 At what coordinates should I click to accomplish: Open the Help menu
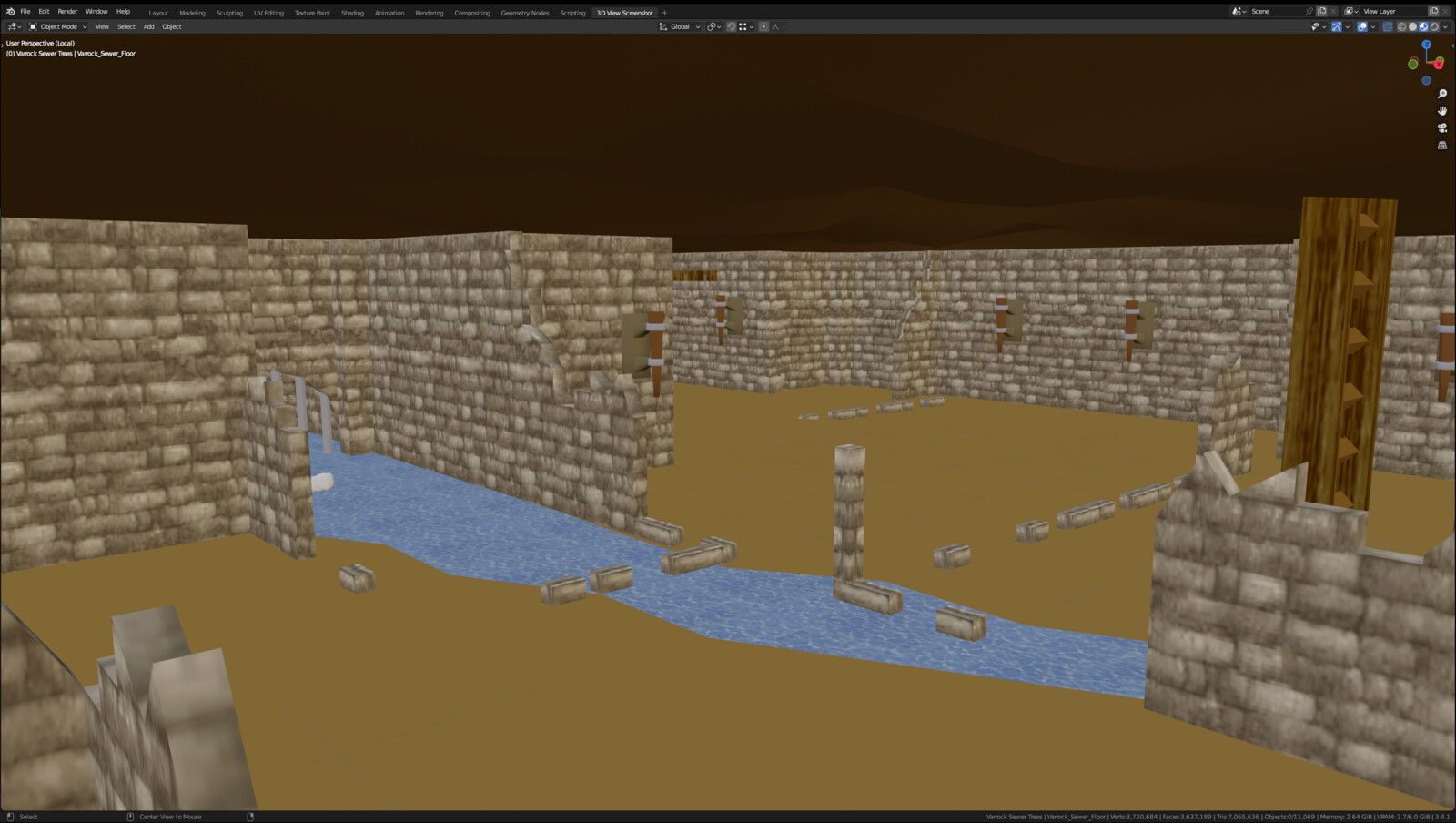pos(123,12)
